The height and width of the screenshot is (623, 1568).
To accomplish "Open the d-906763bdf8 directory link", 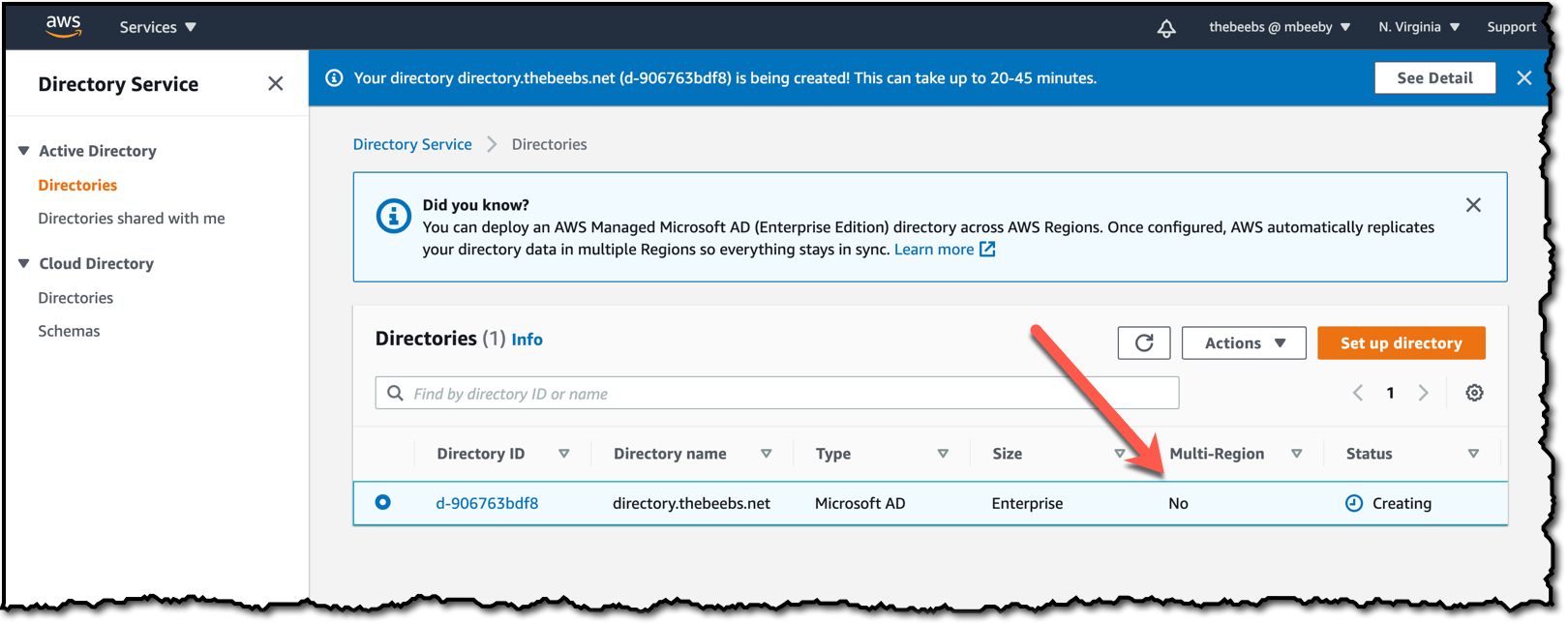I will coord(487,503).
